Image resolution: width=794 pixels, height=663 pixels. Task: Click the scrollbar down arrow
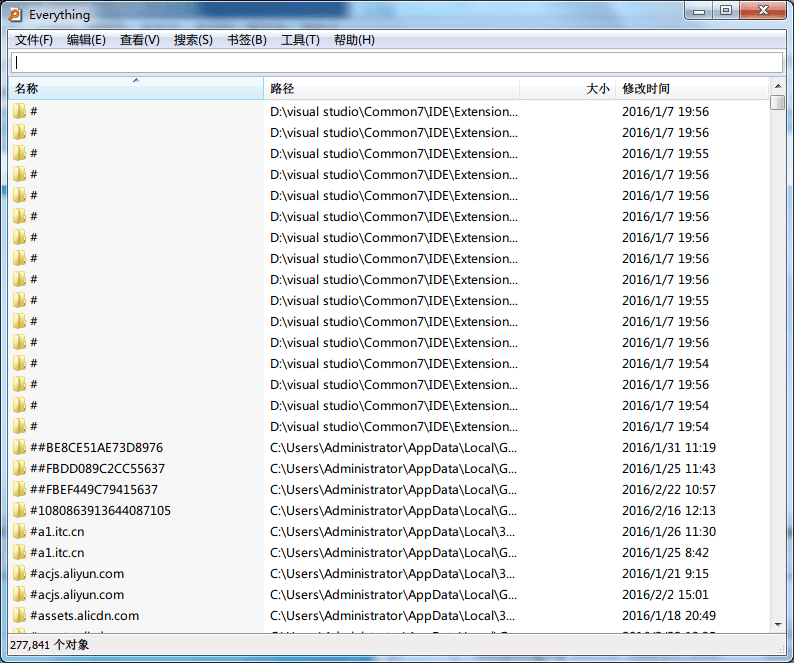pyautogui.click(x=778, y=625)
